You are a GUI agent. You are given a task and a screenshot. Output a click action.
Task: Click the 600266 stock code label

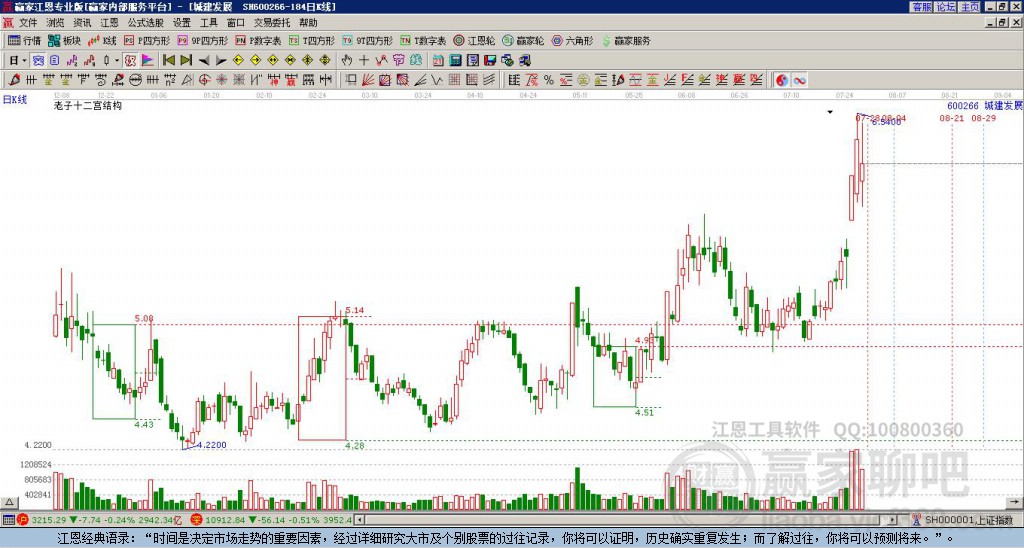963,105
